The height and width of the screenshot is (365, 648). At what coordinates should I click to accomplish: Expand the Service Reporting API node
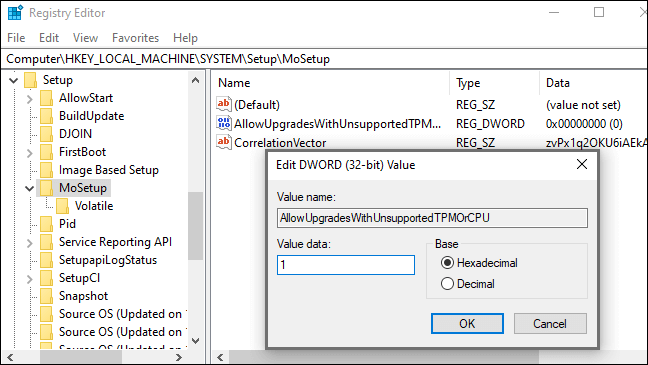[29, 243]
